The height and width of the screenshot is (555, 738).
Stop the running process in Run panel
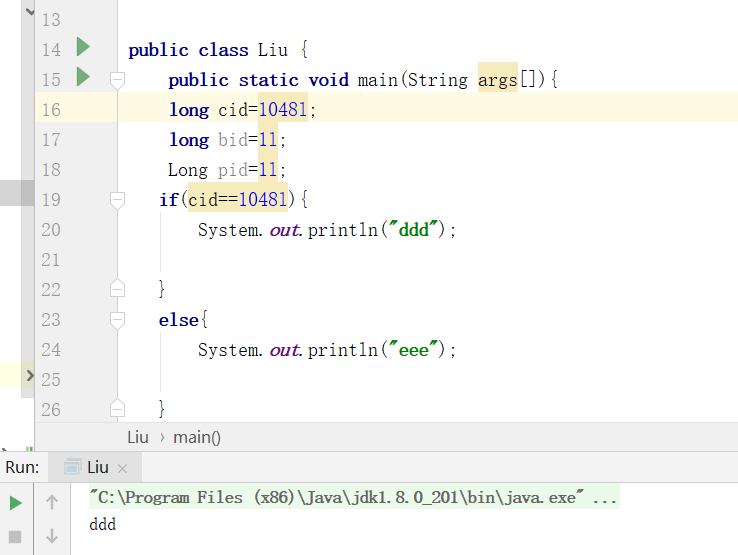[x=15, y=537]
